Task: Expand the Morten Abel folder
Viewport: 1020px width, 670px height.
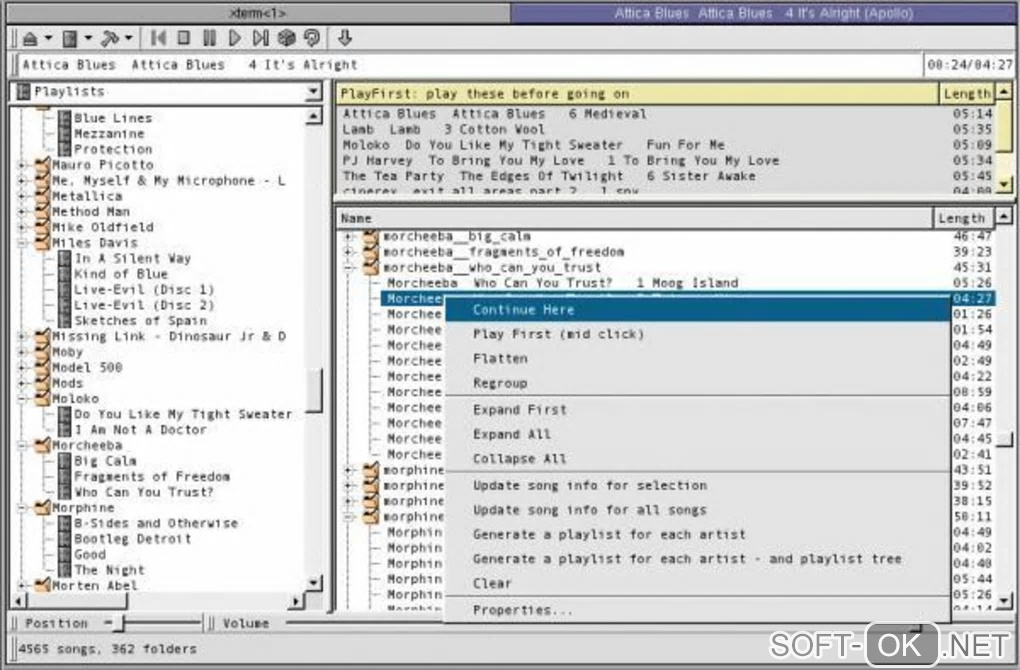Action: tap(23, 586)
